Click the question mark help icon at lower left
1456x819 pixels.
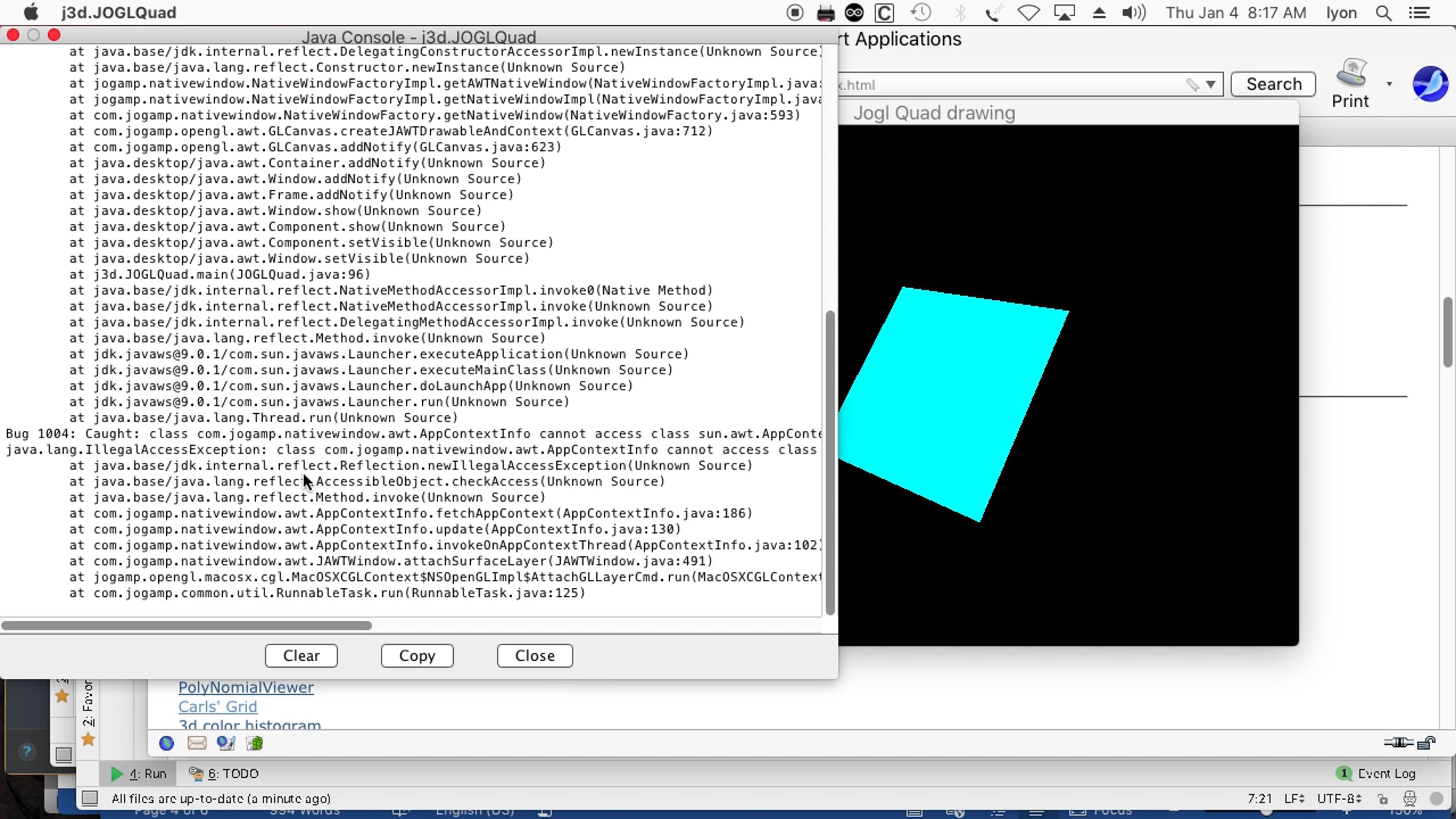27,752
